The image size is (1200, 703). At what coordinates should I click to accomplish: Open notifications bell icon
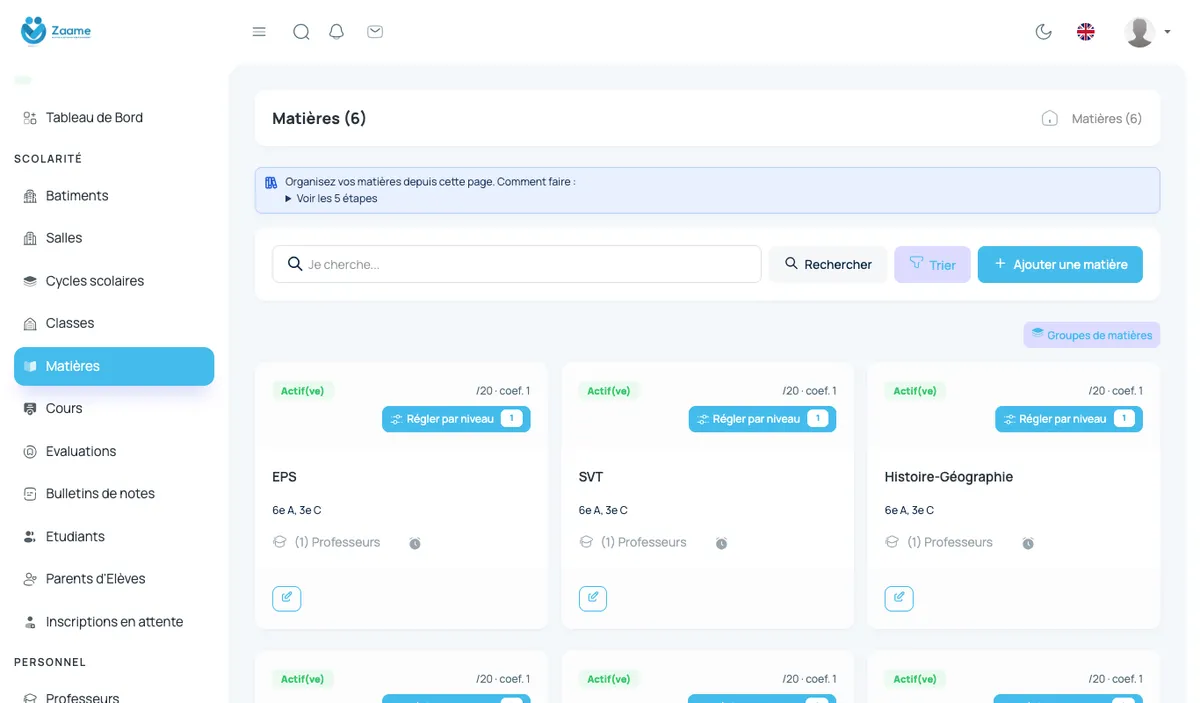pyautogui.click(x=337, y=32)
